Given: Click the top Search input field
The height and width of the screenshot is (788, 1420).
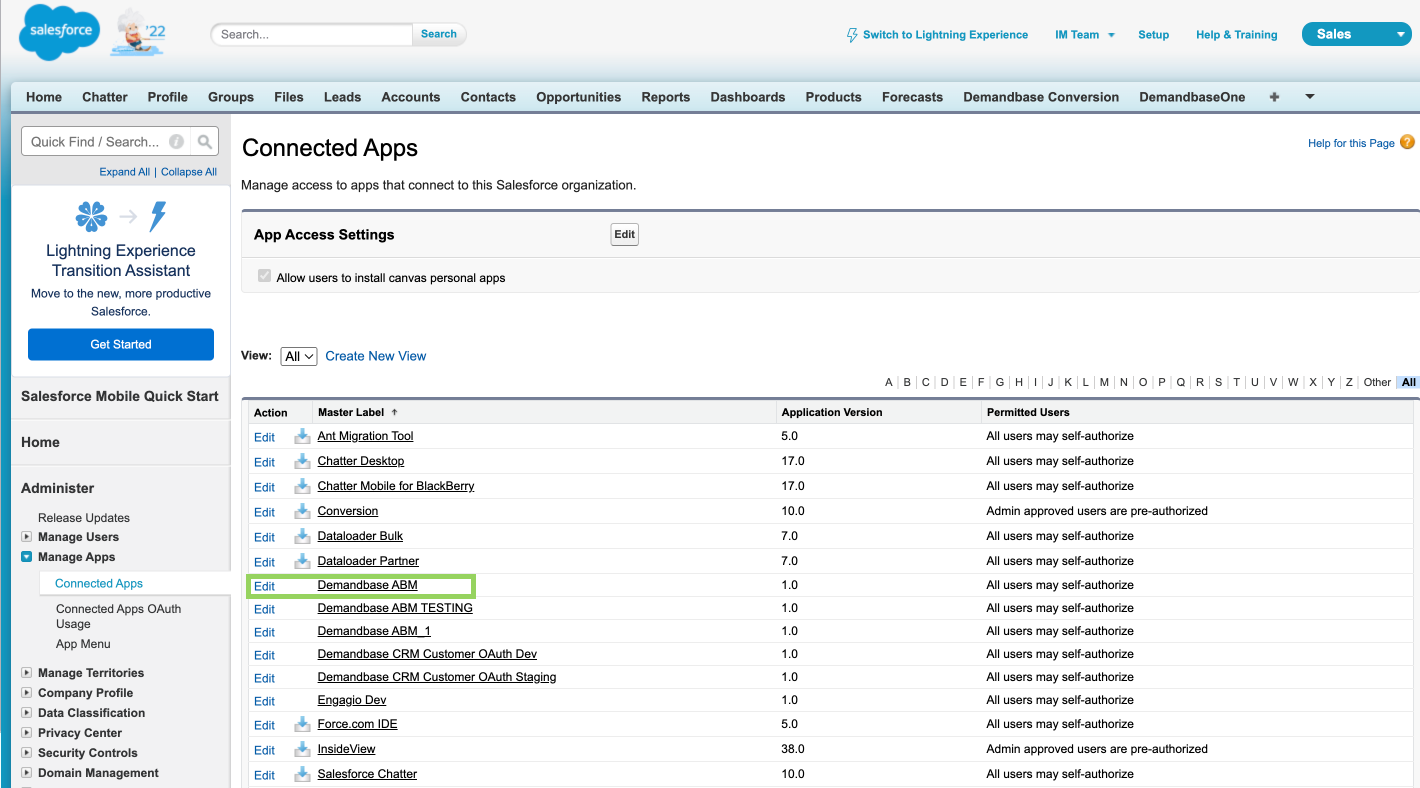Looking at the screenshot, I should click(x=312, y=34).
